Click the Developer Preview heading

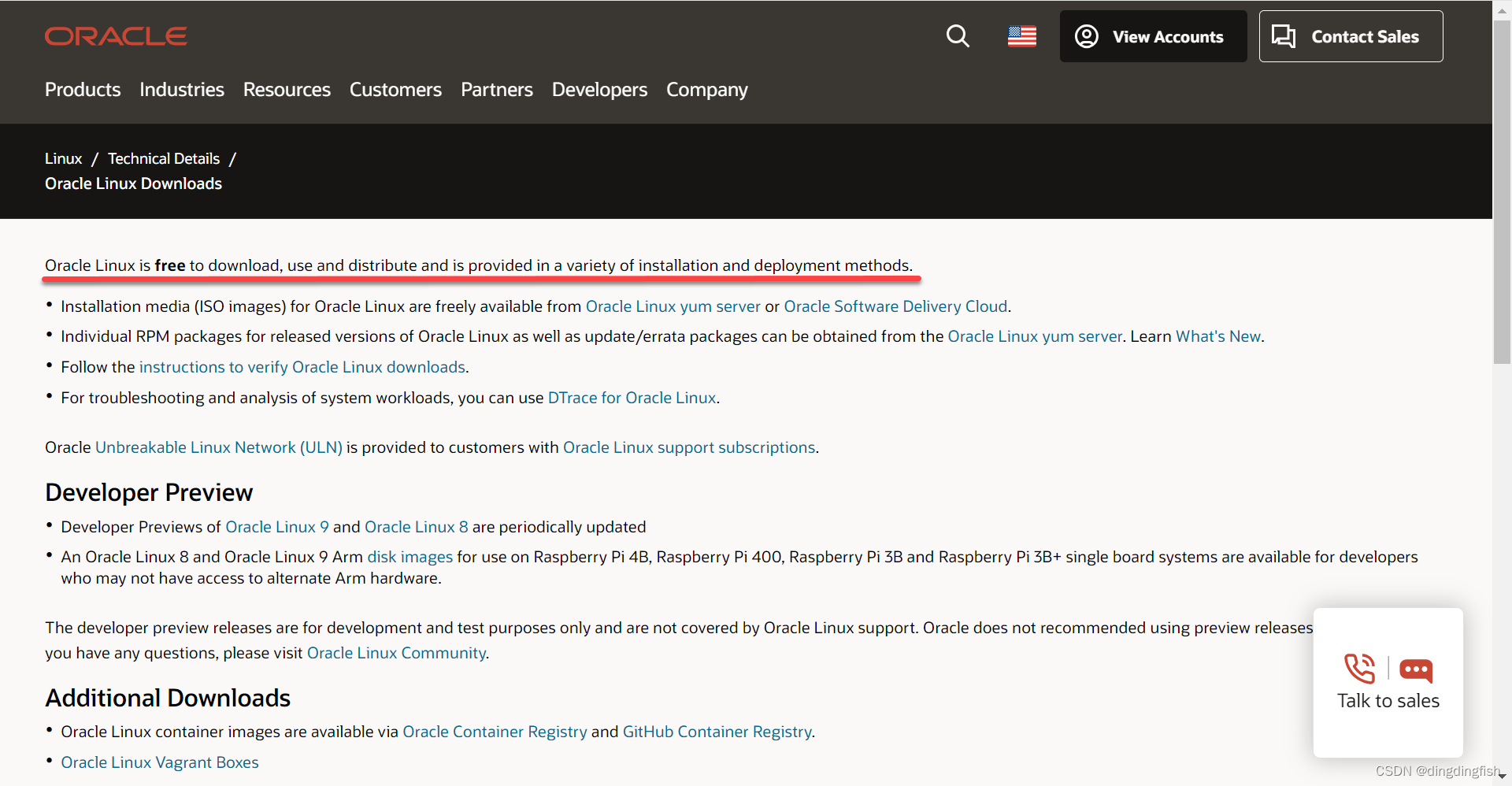tap(149, 492)
